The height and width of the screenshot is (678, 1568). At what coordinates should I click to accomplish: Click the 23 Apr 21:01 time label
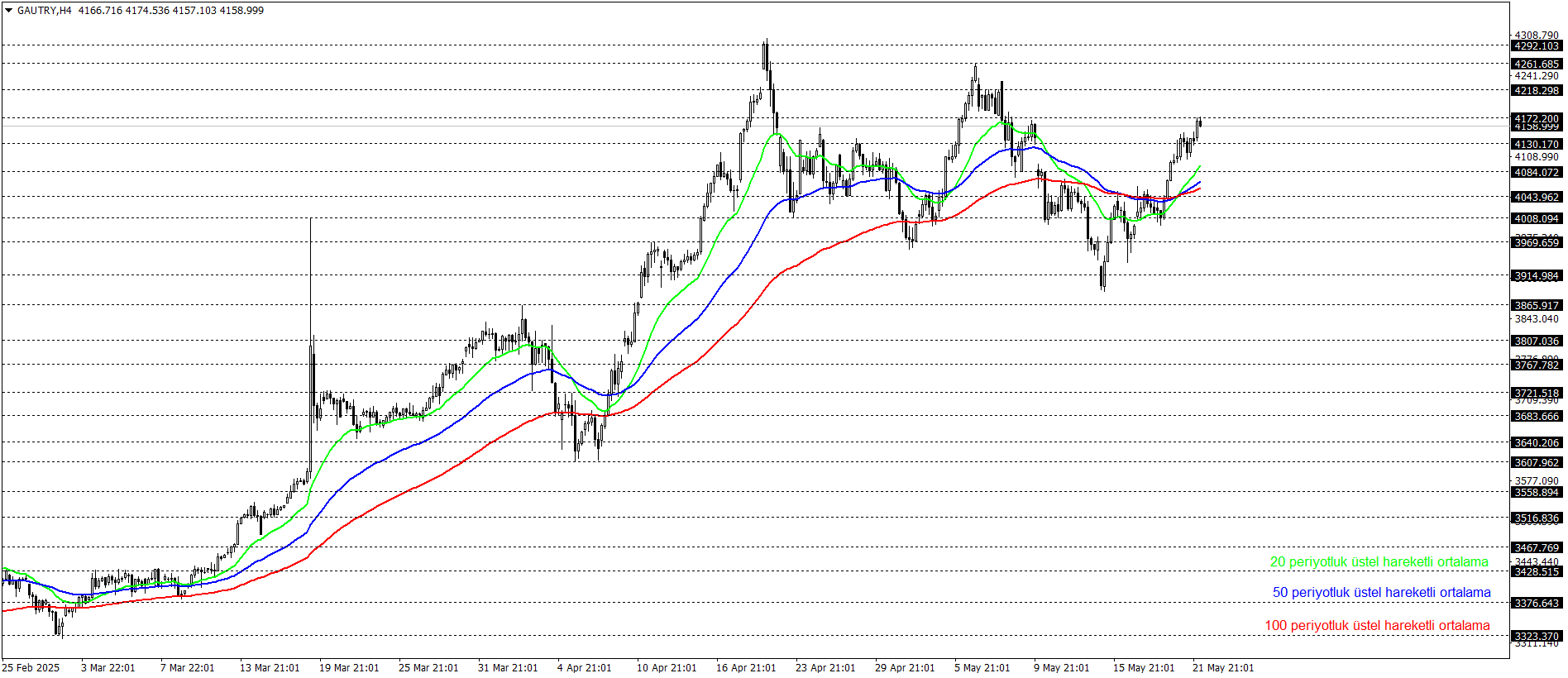(825, 668)
